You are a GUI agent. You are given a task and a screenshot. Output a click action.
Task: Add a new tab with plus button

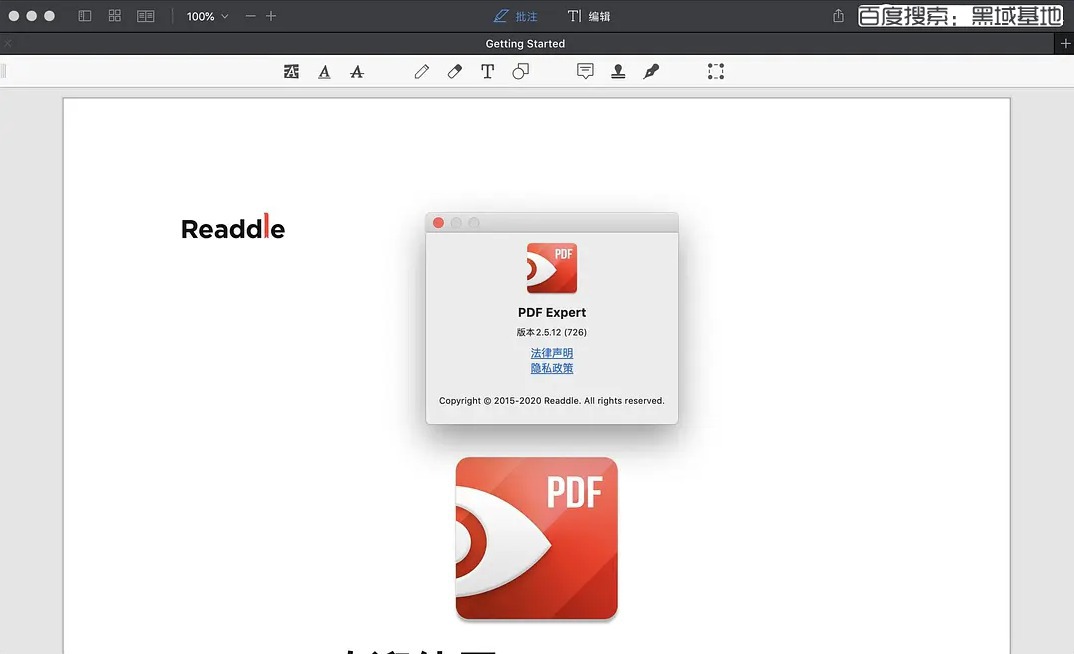coord(1064,43)
